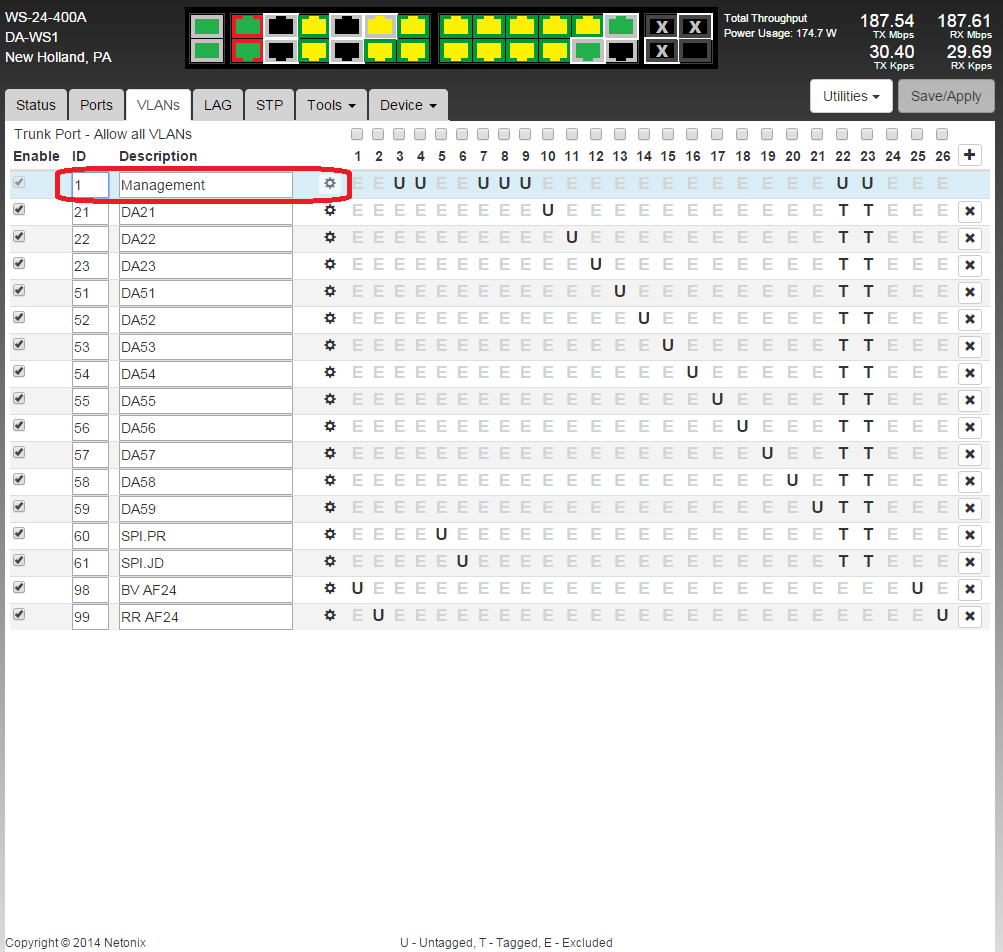Switch to the Status tab
Image resolution: width=1003 pixels, height=952 pixels.
(x=36, y=105)
